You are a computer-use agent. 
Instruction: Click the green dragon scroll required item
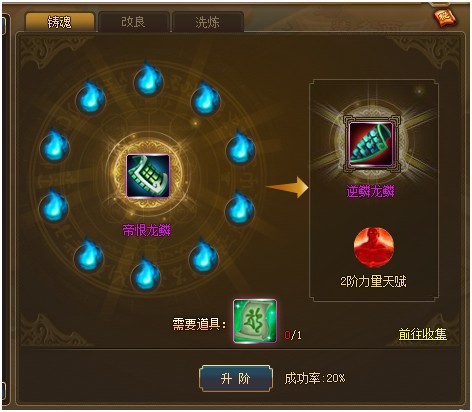[255, 321]
